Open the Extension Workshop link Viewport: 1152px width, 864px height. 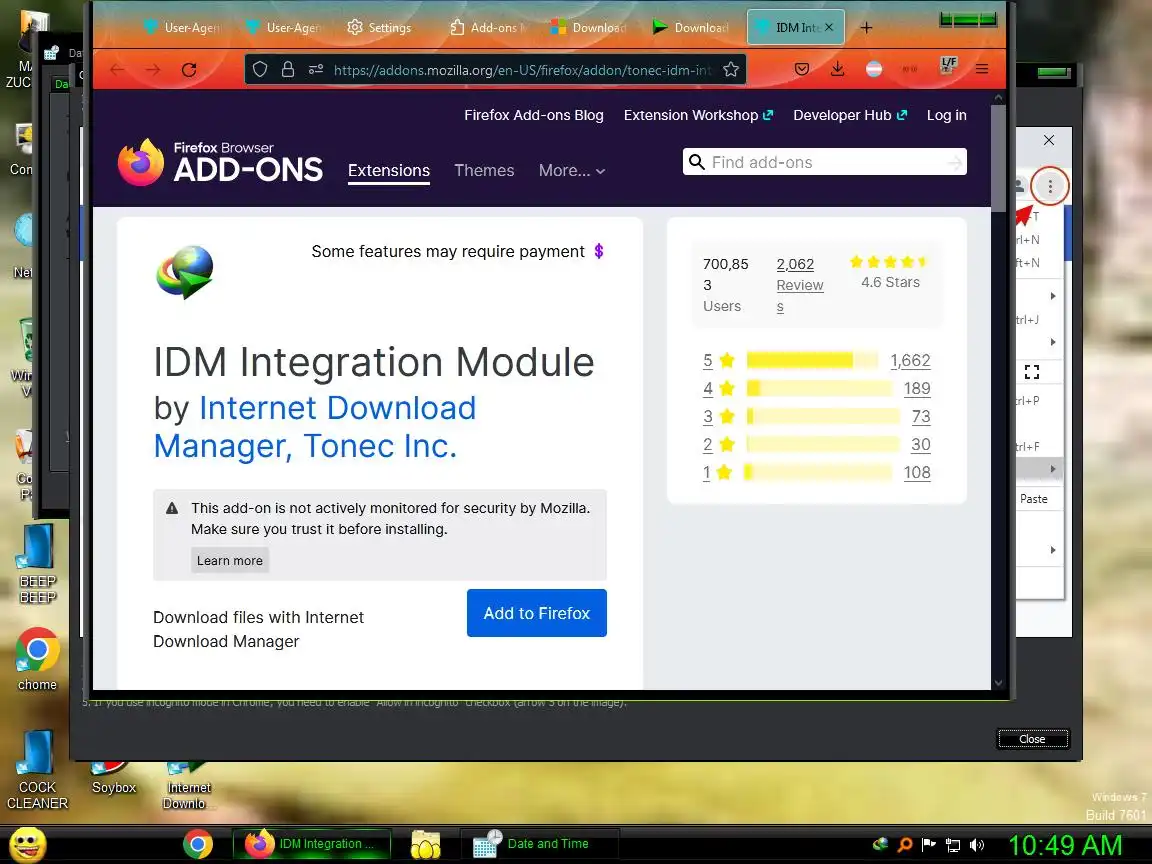pos(698,115)
